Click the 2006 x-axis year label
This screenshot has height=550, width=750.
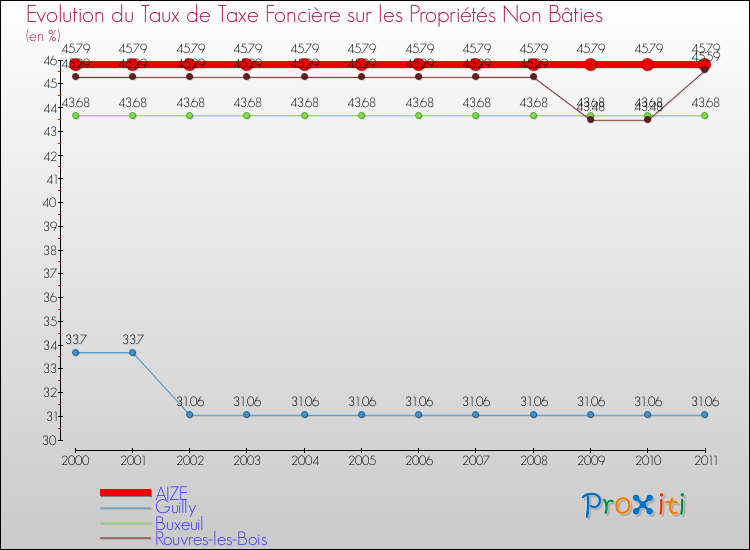tap(419, 460)
